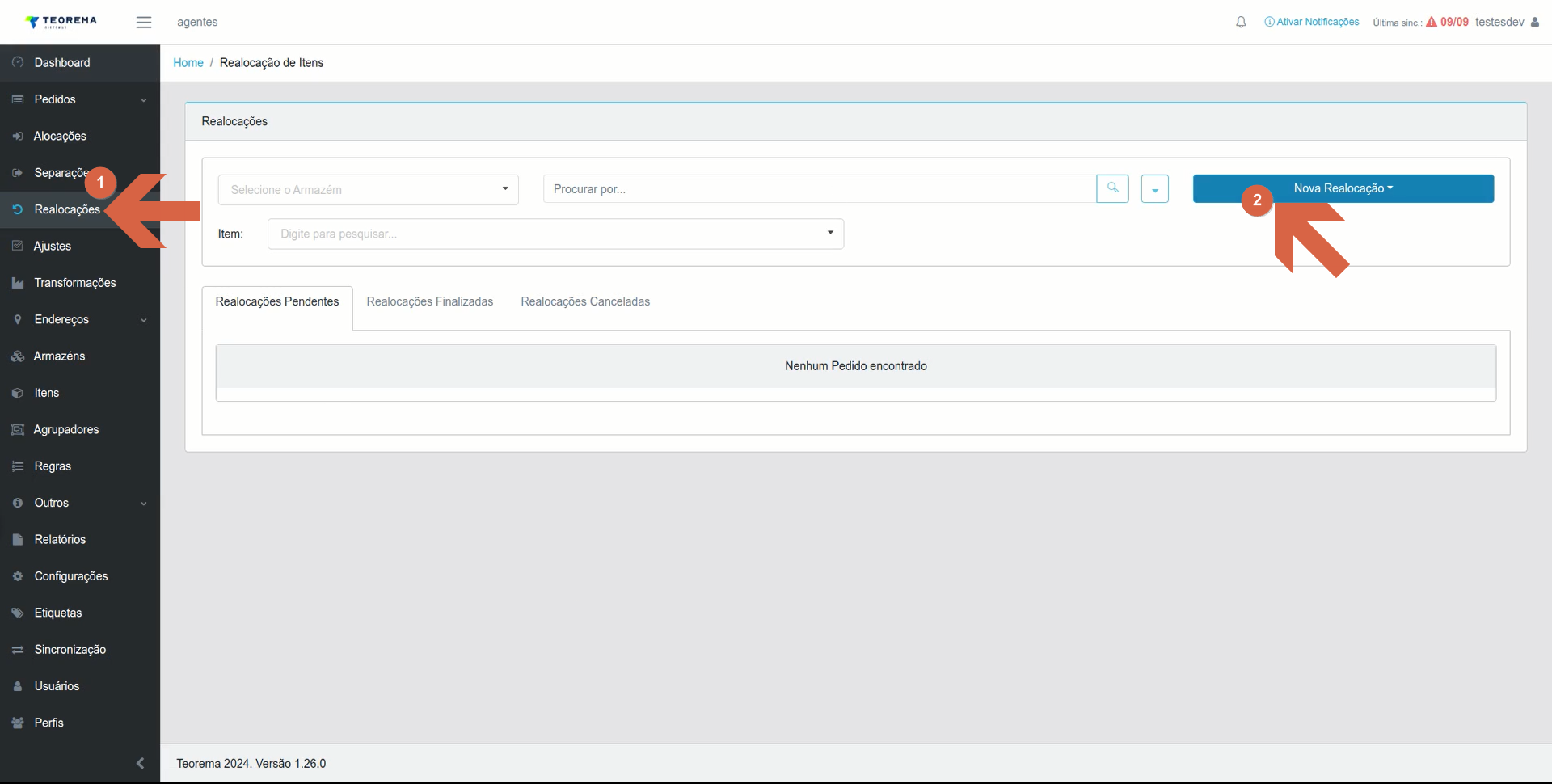Click the Dashboard gauge icon
The image size is (1552, 784).
tap(18, 62)
